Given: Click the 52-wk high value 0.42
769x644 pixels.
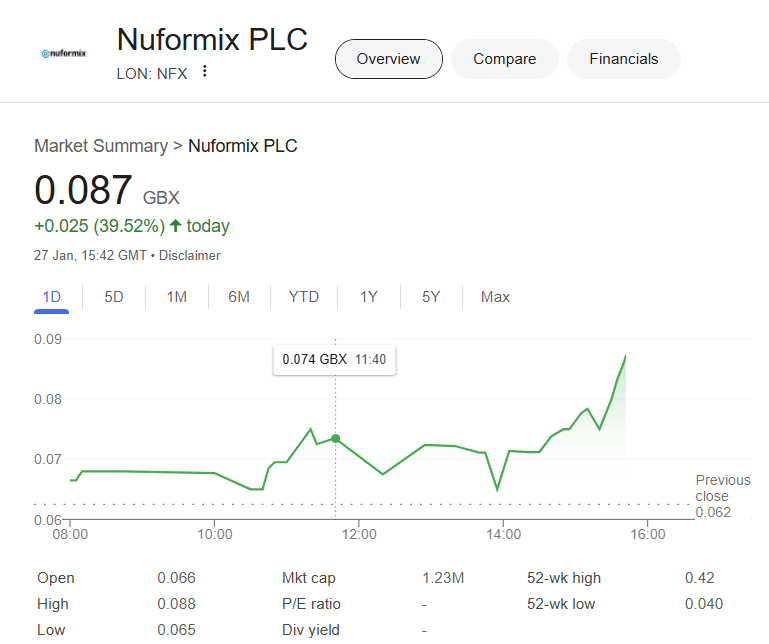Looking at the screenshot, I should coord(700,578).
